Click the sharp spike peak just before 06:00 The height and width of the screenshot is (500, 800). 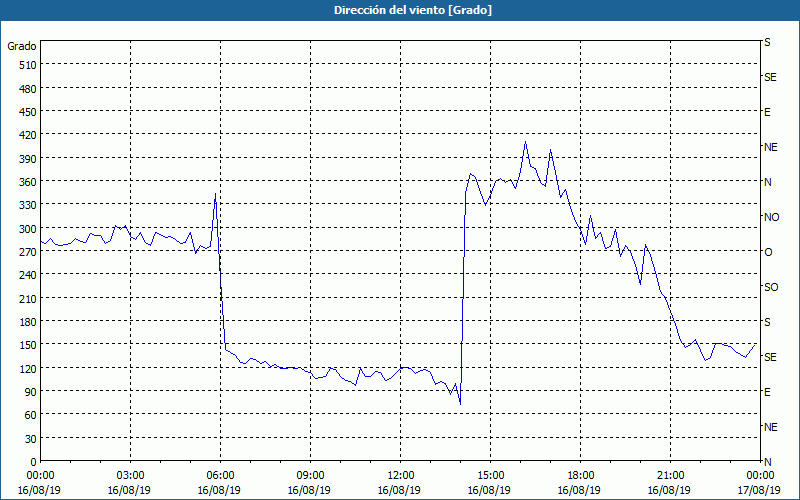215,193
